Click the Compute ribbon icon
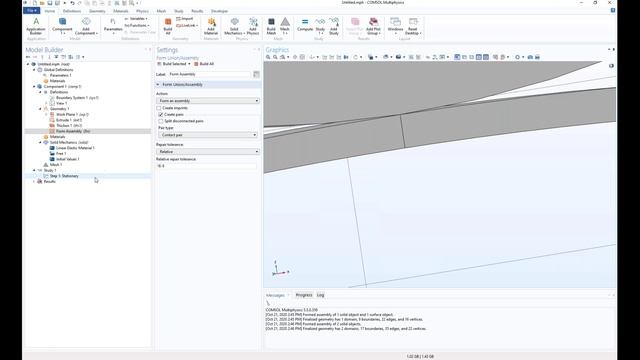This screenshot has height=360, width=640. pos(305,25)
